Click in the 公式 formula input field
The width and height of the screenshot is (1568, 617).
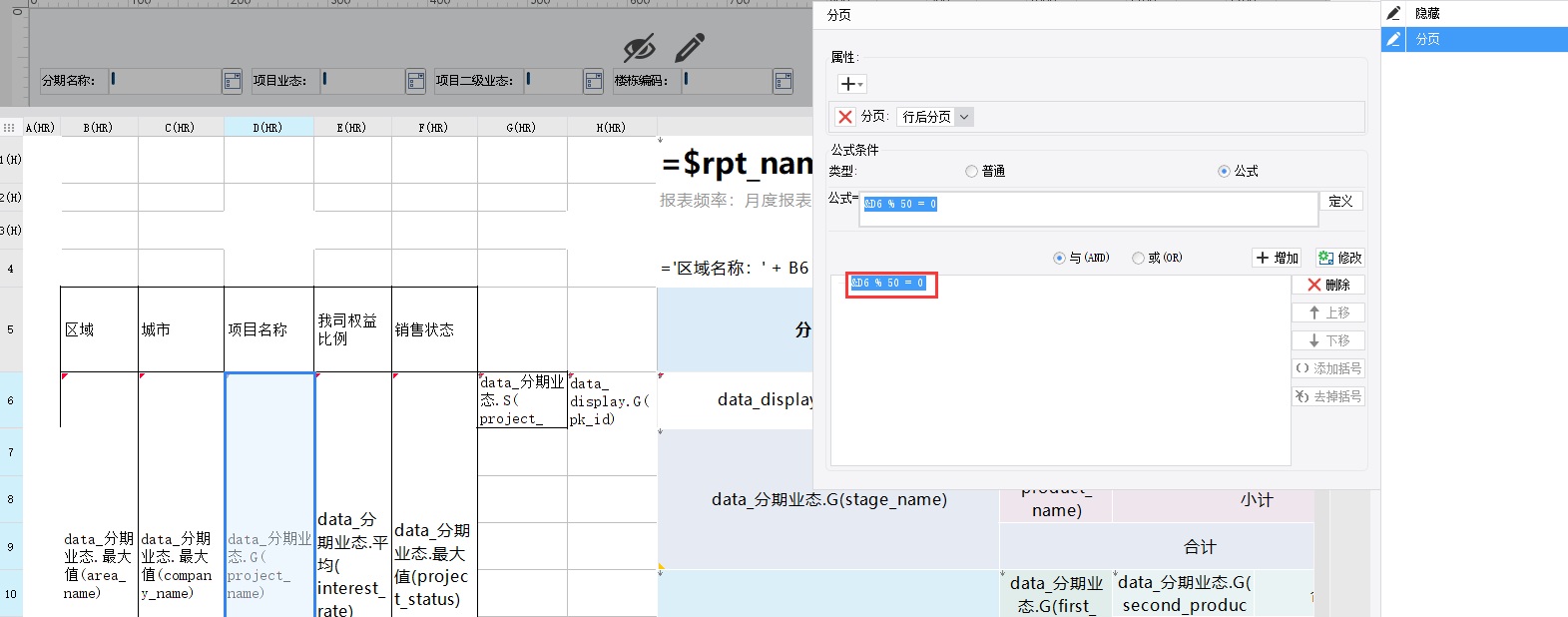click(x=1089, y=209)
